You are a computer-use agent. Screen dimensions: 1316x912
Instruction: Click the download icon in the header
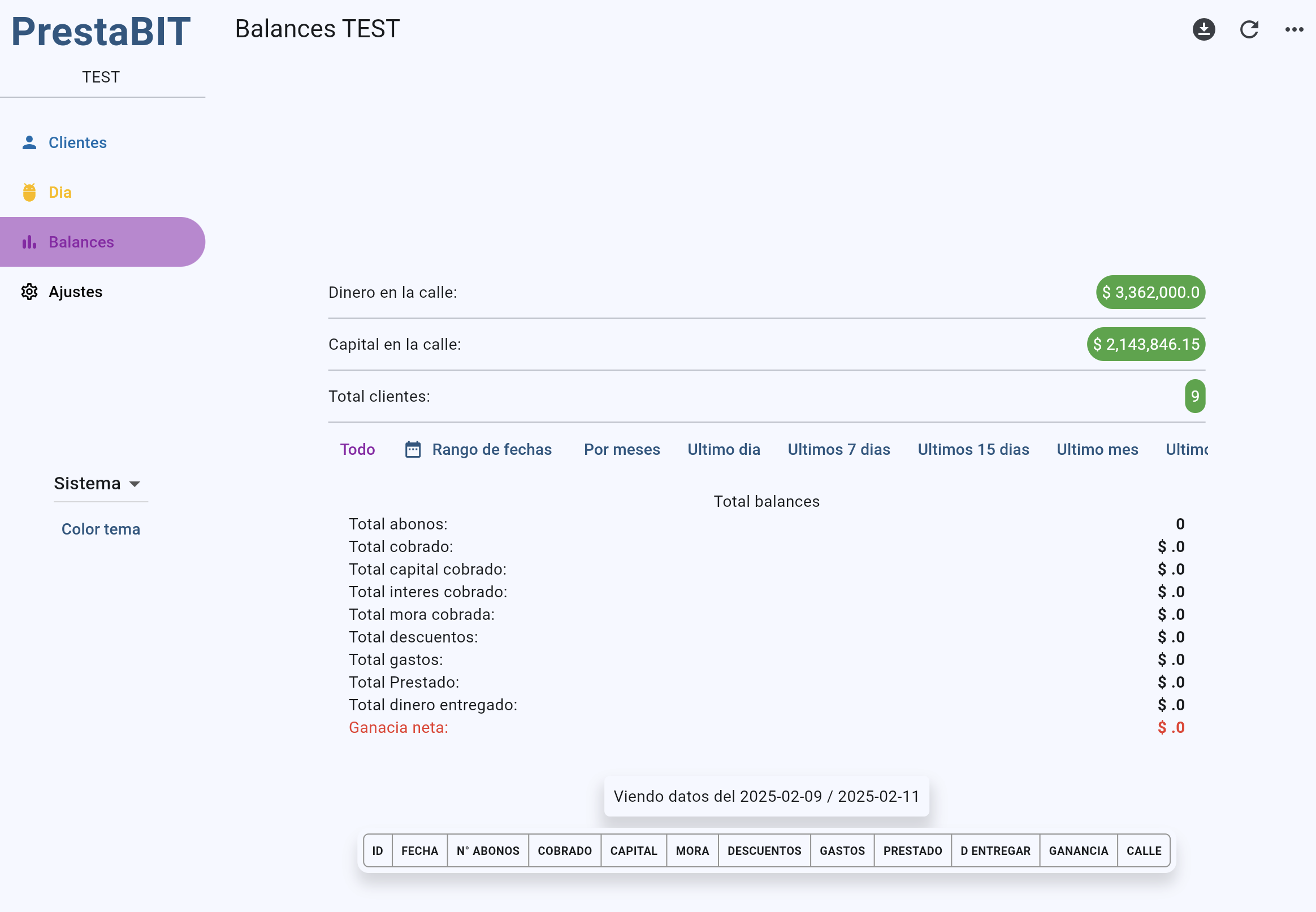[1204, 29]
